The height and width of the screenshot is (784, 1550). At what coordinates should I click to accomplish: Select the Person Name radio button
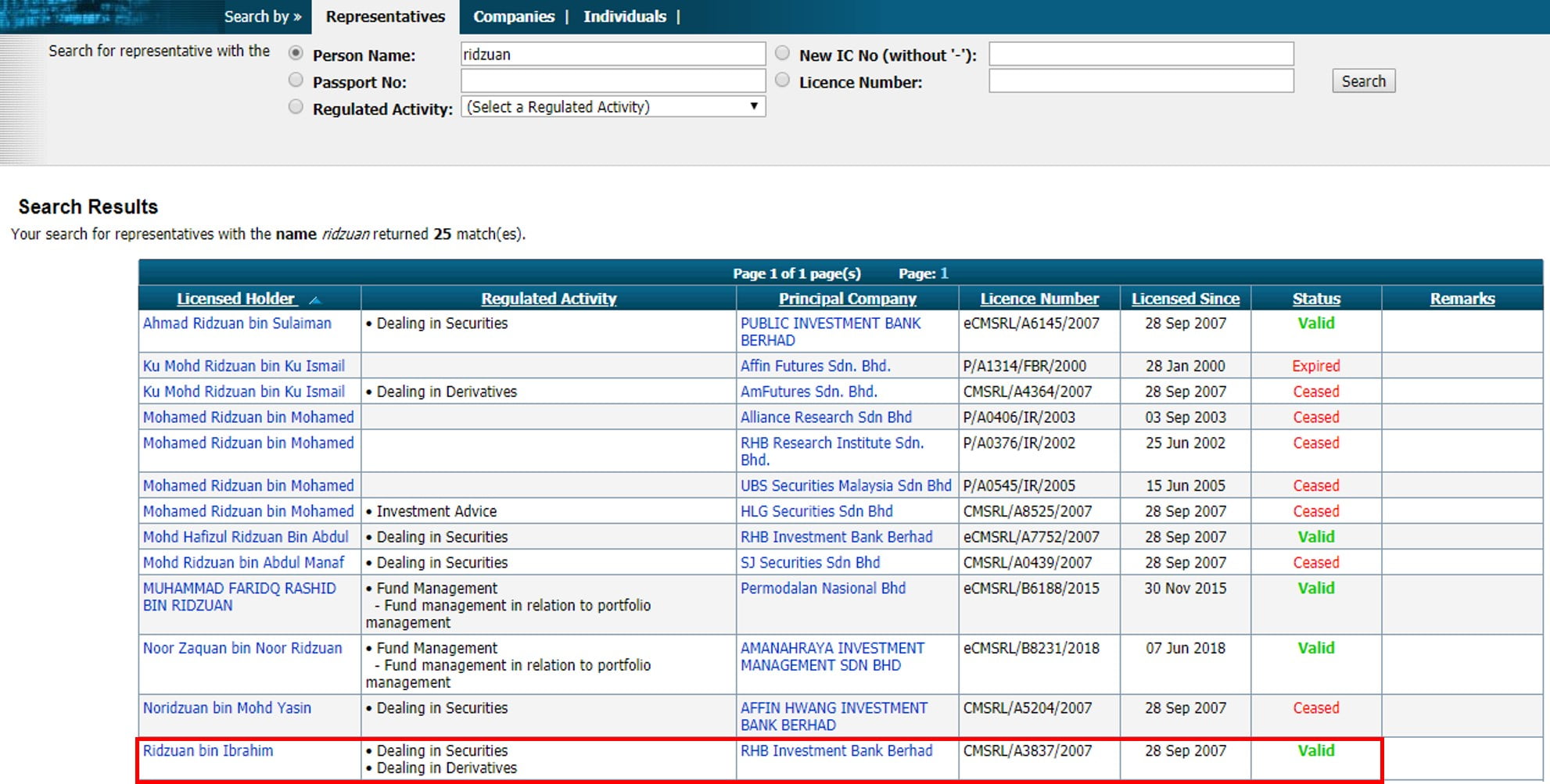pyautogui.click(x=296, y=53)
